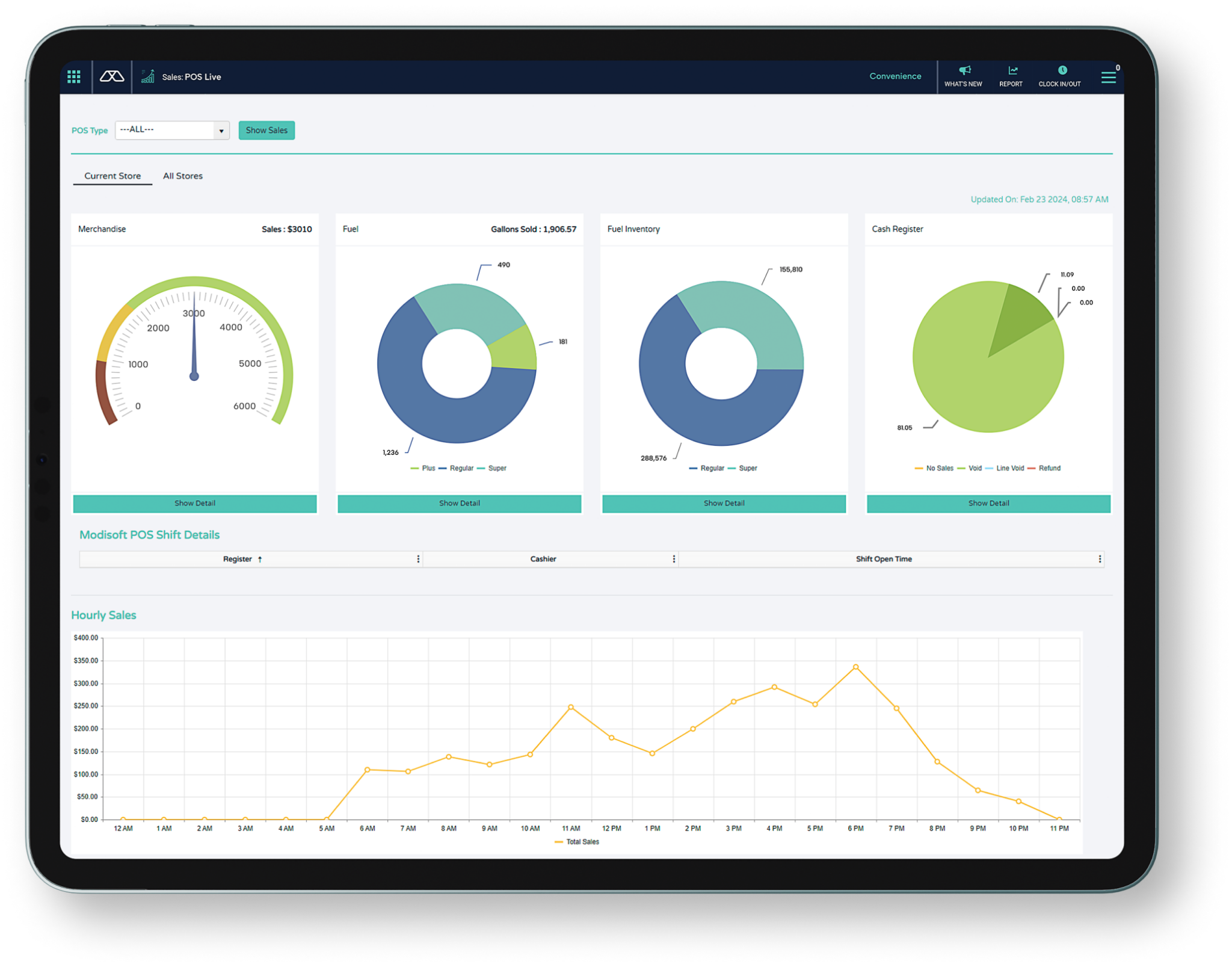Screen dimensions: 1232x967
Task: Click the 6 PM peak data point
Action: coord(855,667)
